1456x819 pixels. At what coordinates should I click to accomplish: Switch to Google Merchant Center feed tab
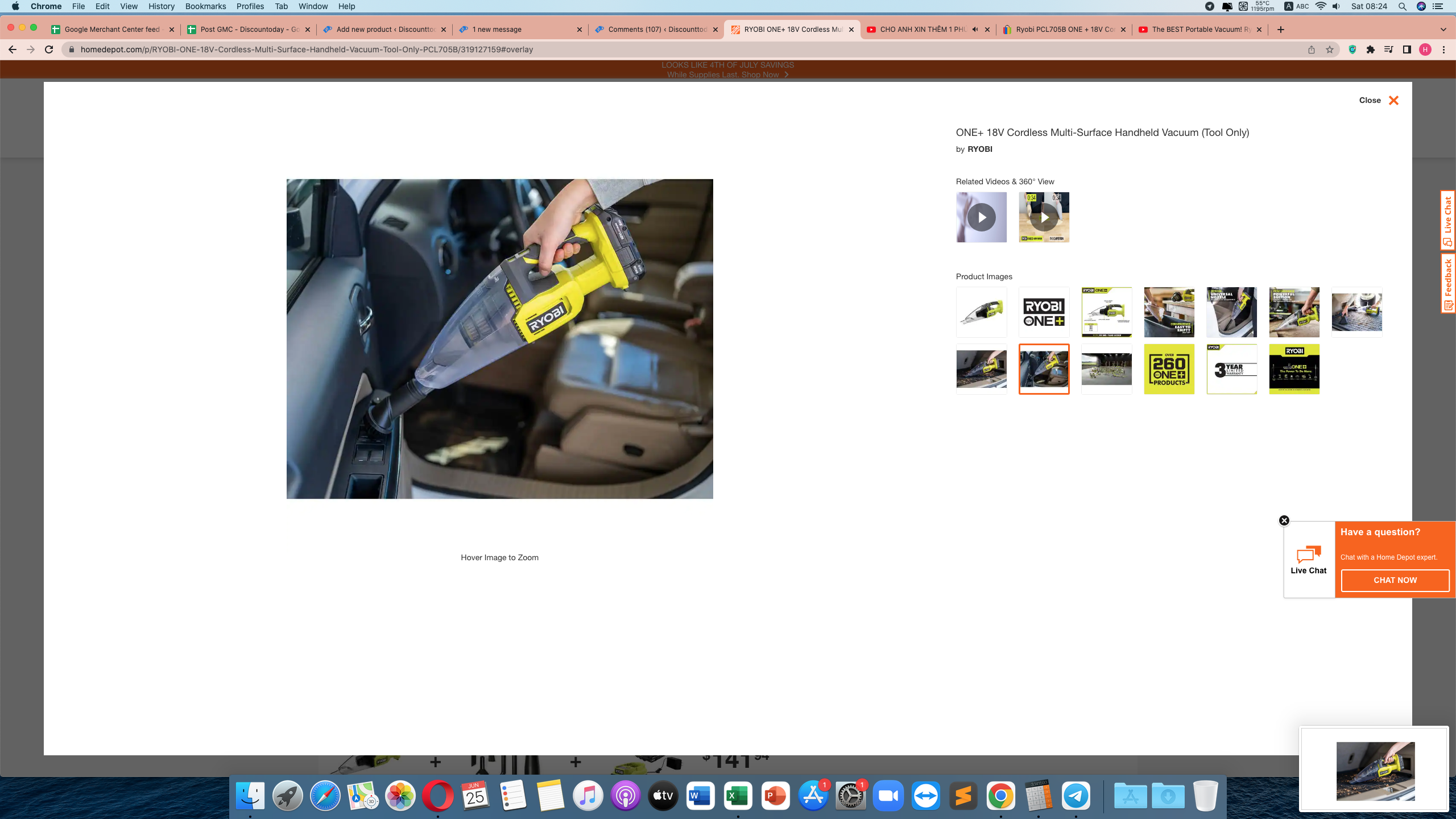111,30
